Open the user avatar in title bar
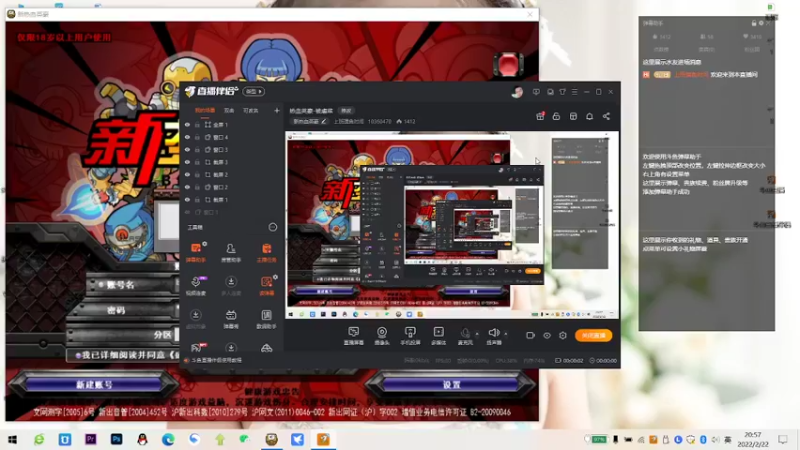 pos(517,92)
